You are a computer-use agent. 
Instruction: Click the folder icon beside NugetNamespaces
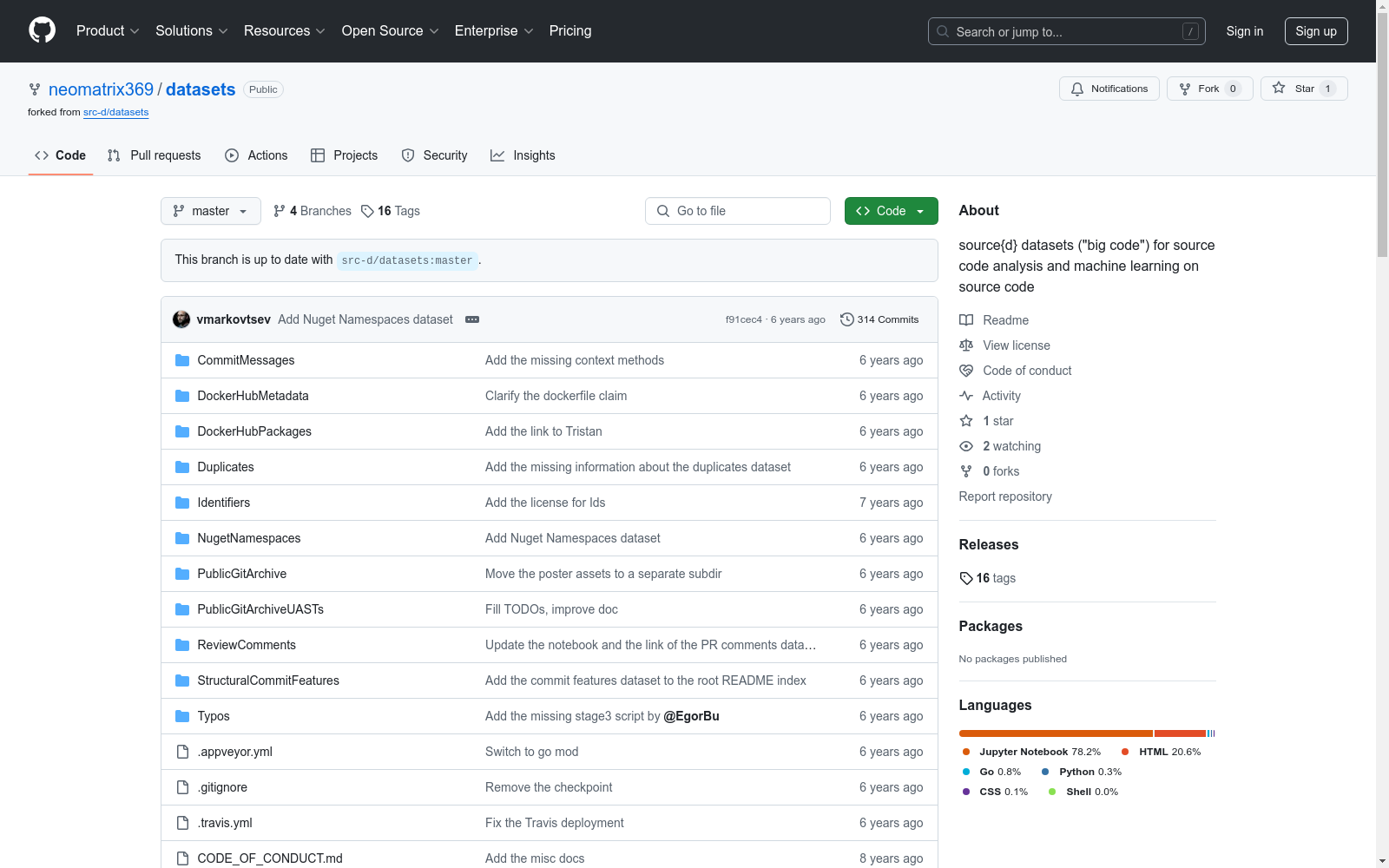point(182,538)
